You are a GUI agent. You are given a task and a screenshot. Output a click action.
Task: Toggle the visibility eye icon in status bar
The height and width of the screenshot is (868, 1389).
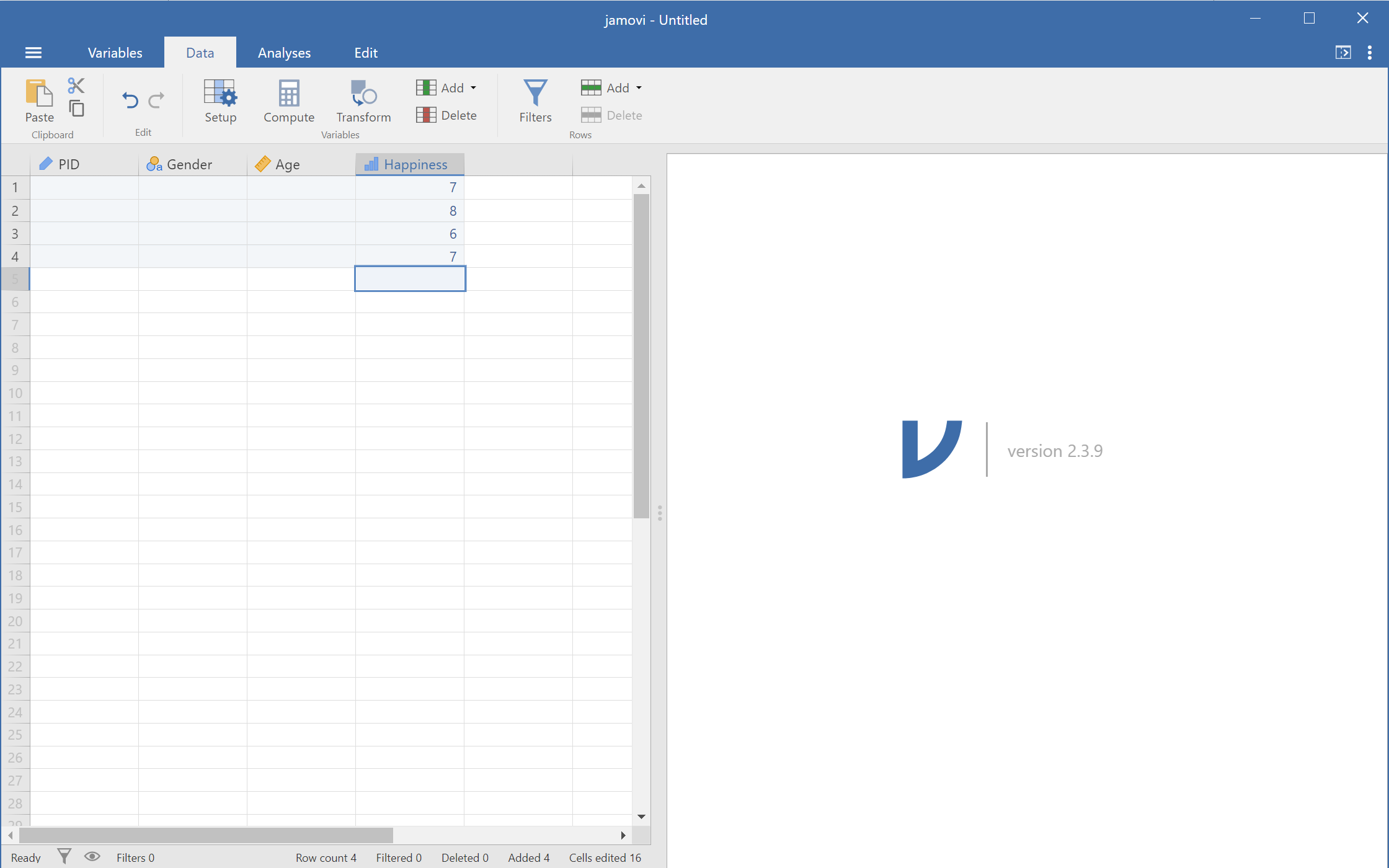tap(92, 857)
